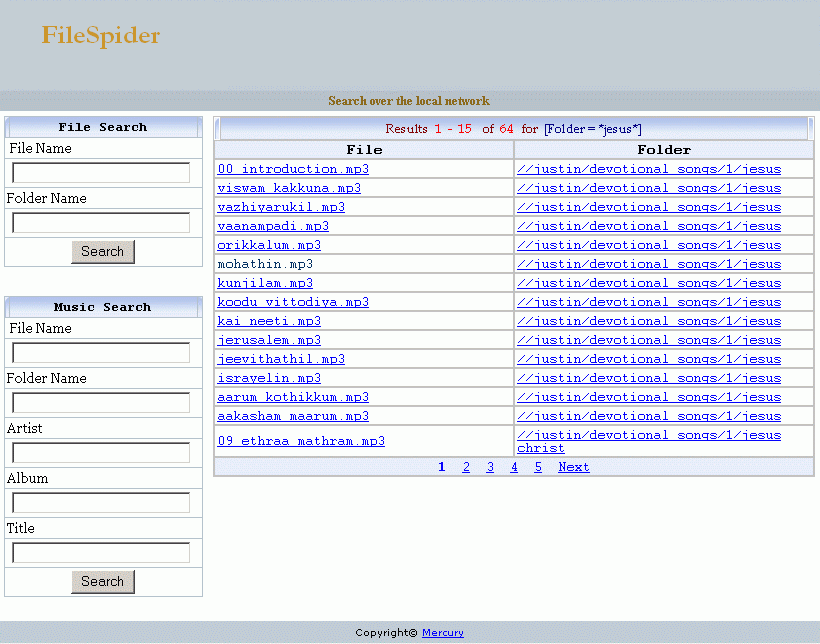Click the FileSpider logo text
Viewport: 820px width, 644px height.
101,36
